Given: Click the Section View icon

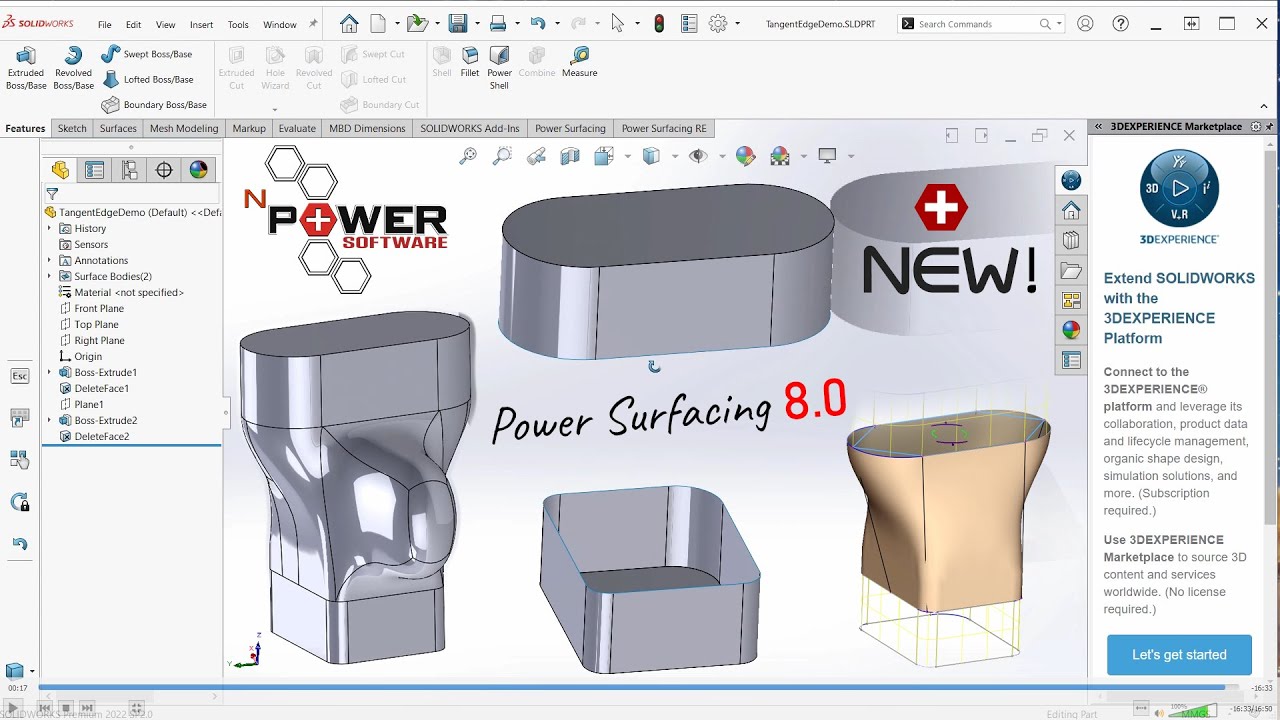Looking at the screenshot, I should click(570, 156).
